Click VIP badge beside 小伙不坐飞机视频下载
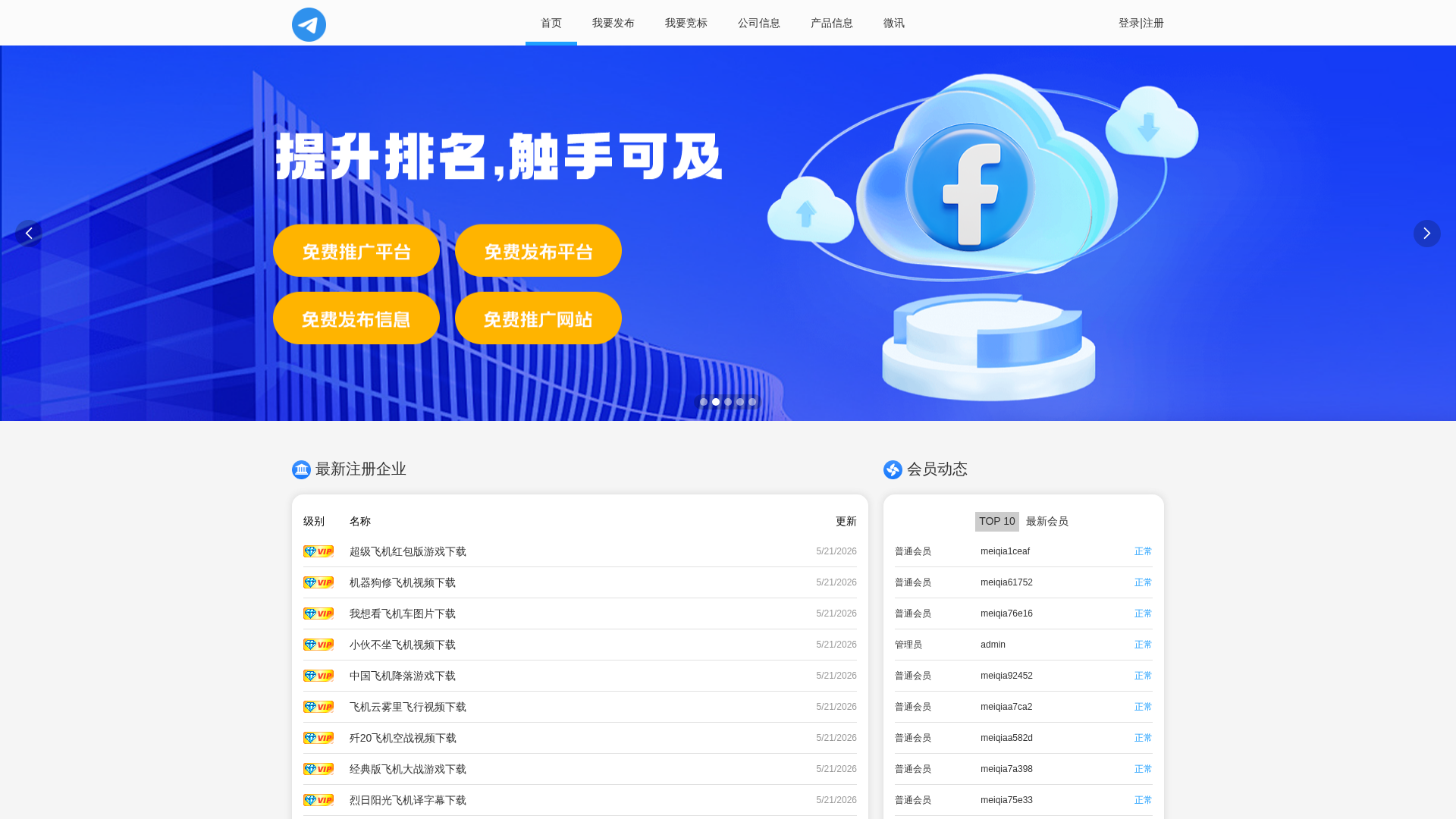 click(x=318, y=645)
